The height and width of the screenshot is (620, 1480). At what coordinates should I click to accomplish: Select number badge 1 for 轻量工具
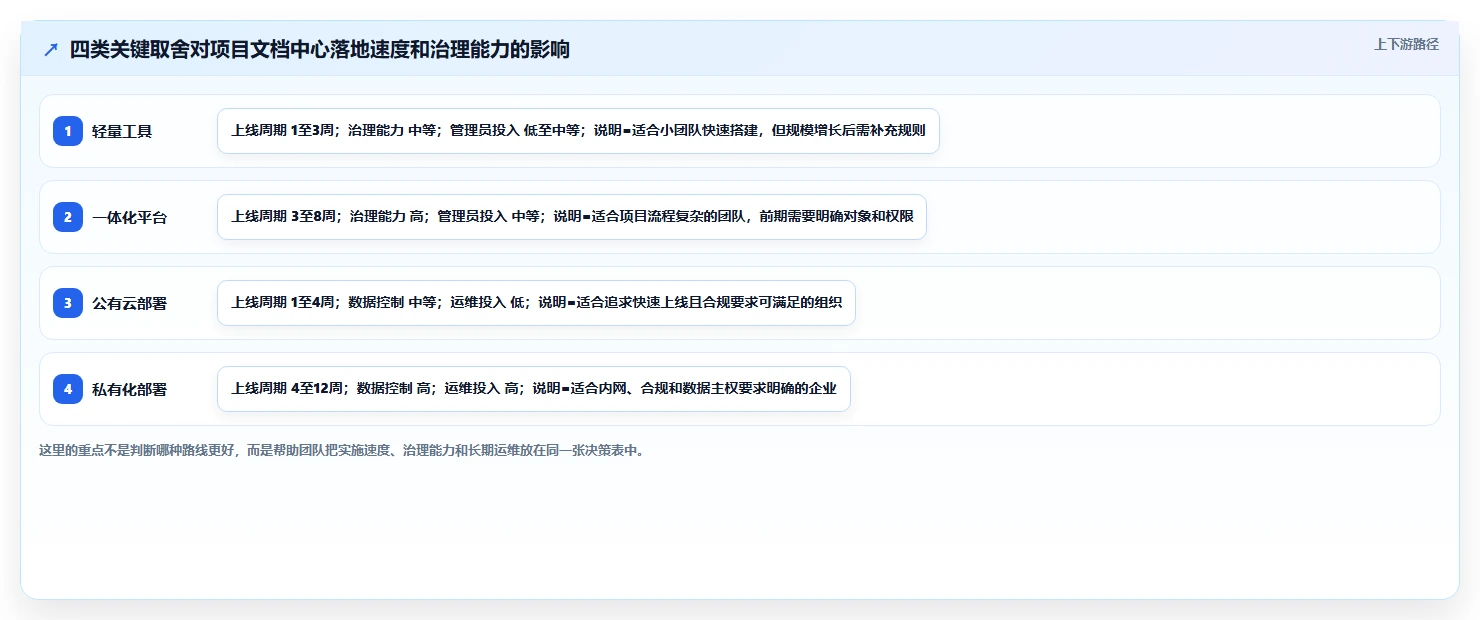tap(68, 131)
